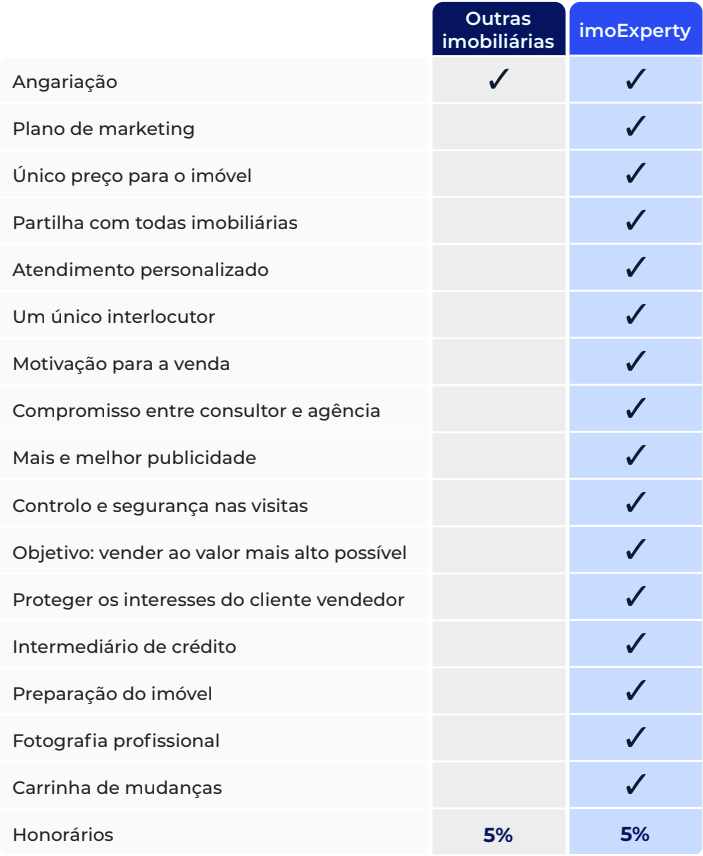703x856 pixels.
Task: Click the Controlo e segurança nas visitas label
Action: 160,505
